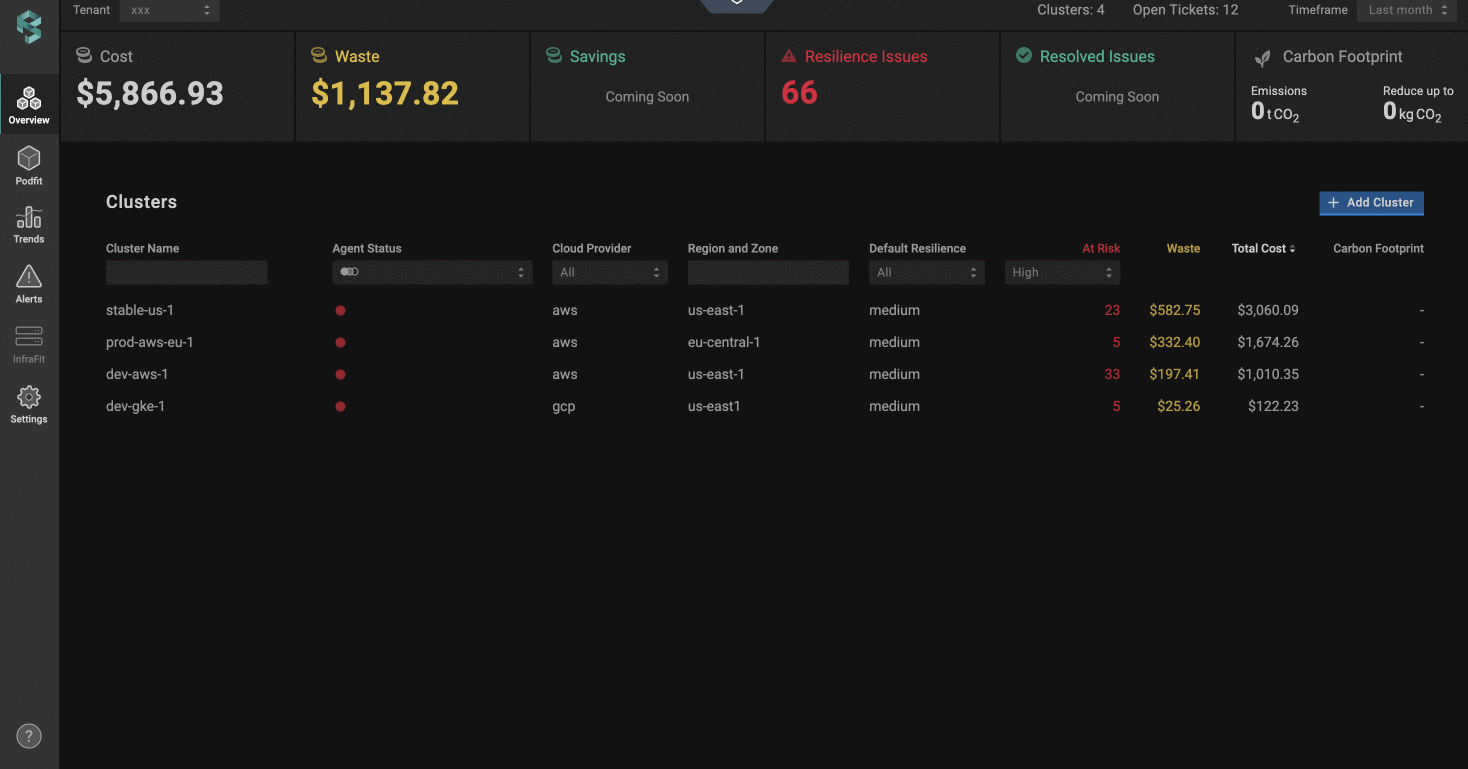Click the app logo in the sidebar
Screen dimensions: 1468x769
[29, 27]
